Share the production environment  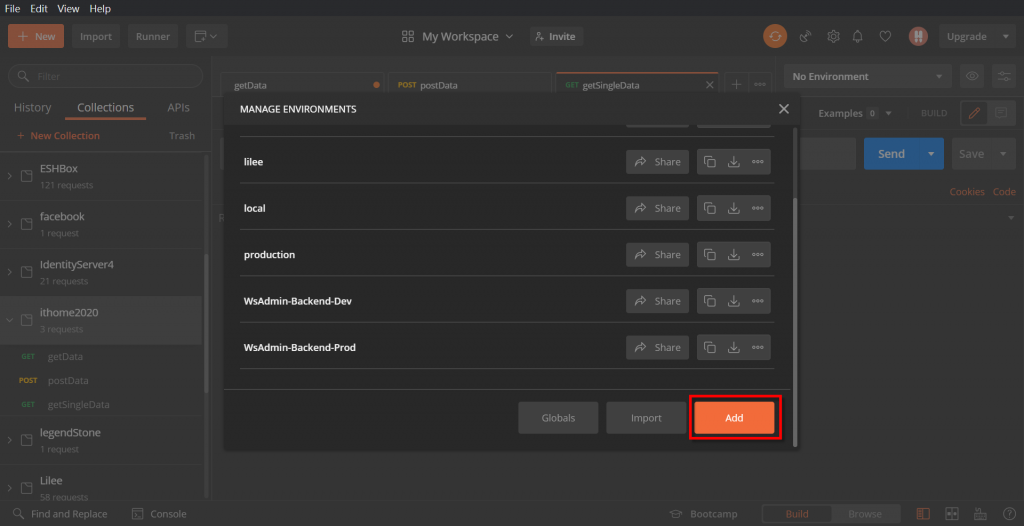(657, 255)
